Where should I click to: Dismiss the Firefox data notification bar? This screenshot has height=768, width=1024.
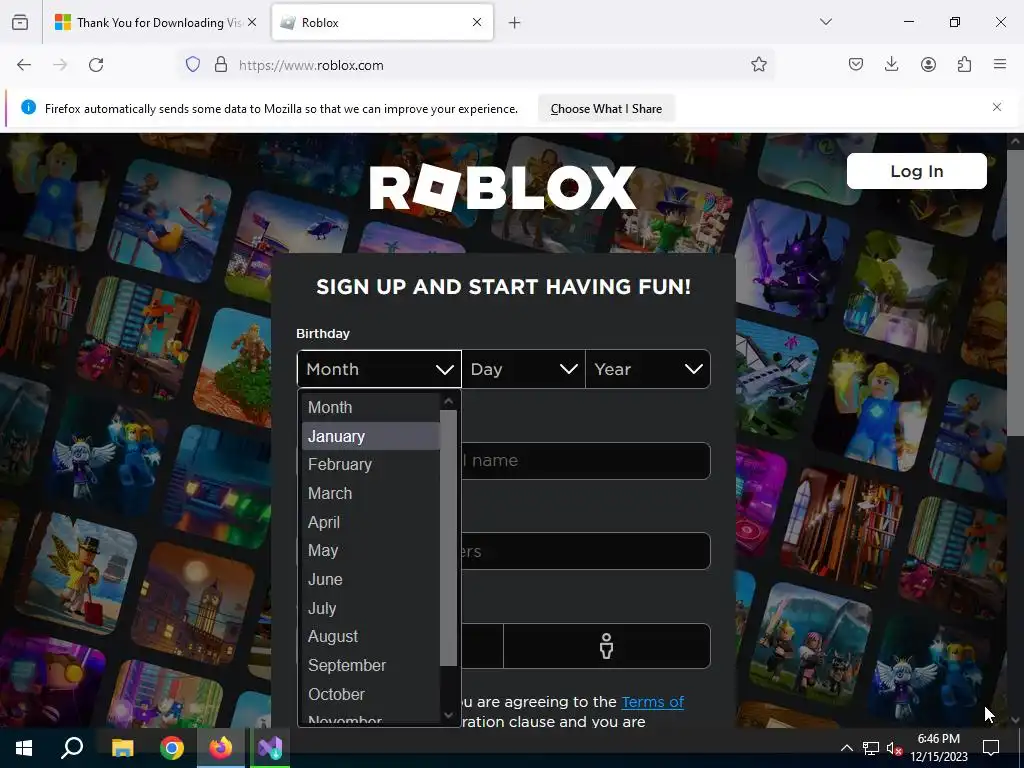click(x=997, y=107)
